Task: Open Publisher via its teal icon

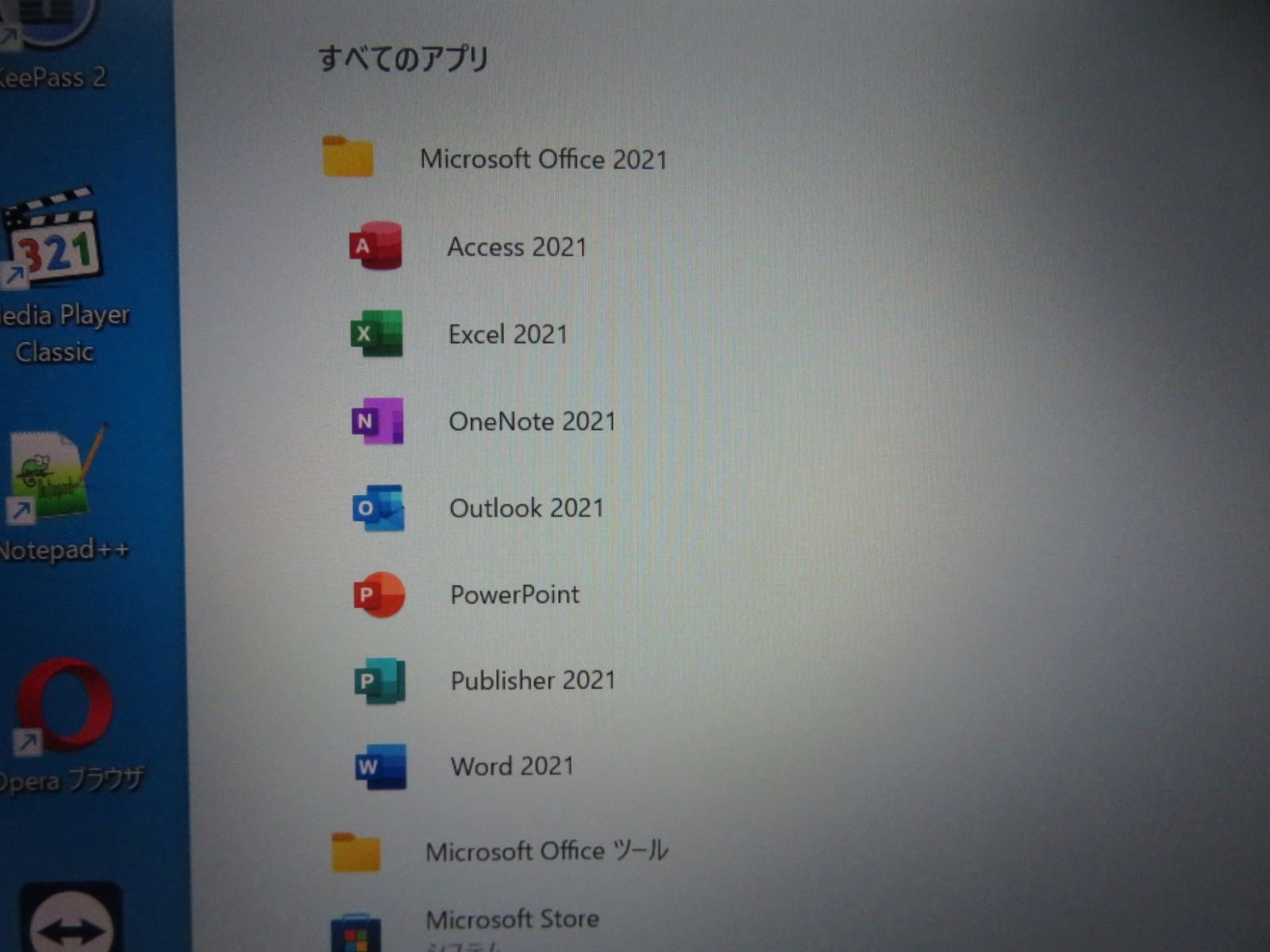Action: tap(379, 681)
